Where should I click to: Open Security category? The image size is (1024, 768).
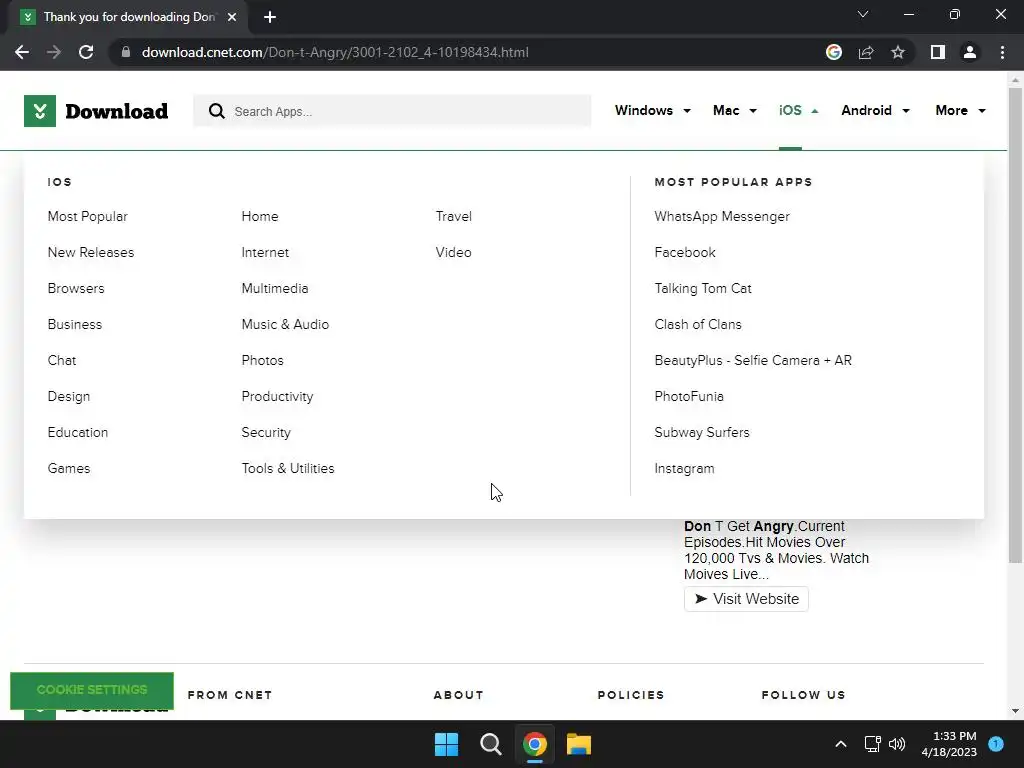point(266,432)
